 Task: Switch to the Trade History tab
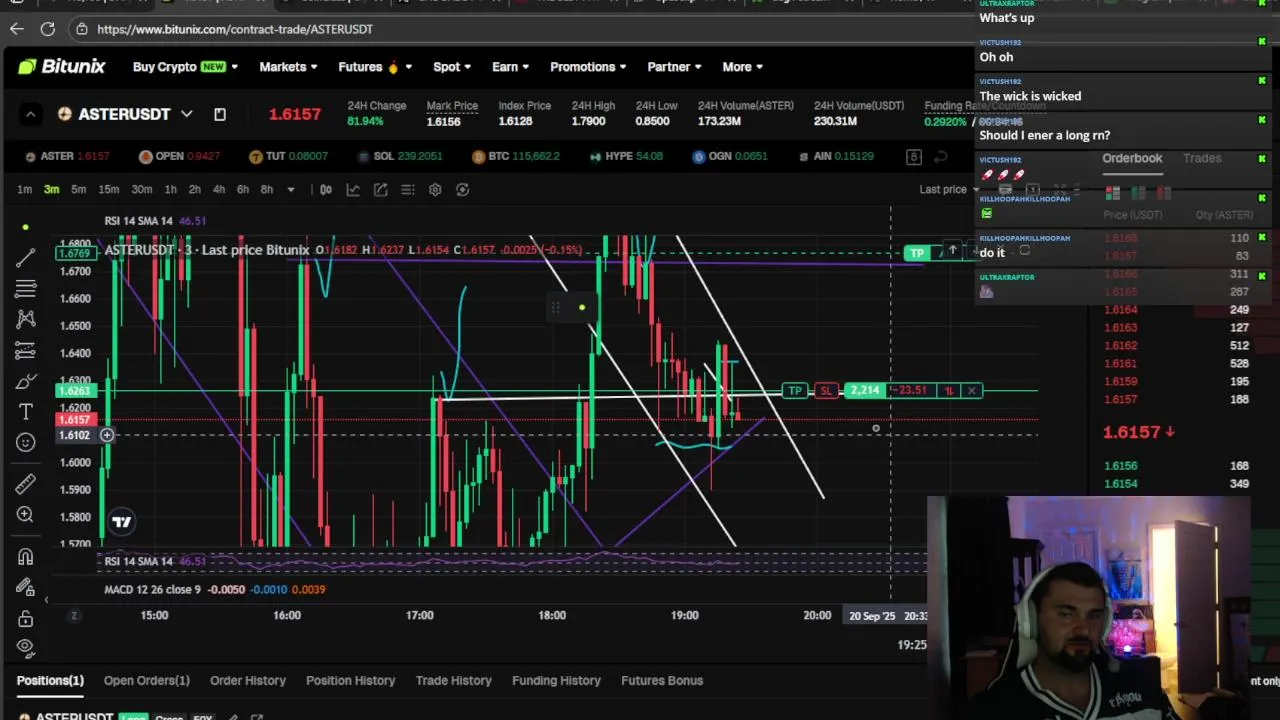click(454, 680)
